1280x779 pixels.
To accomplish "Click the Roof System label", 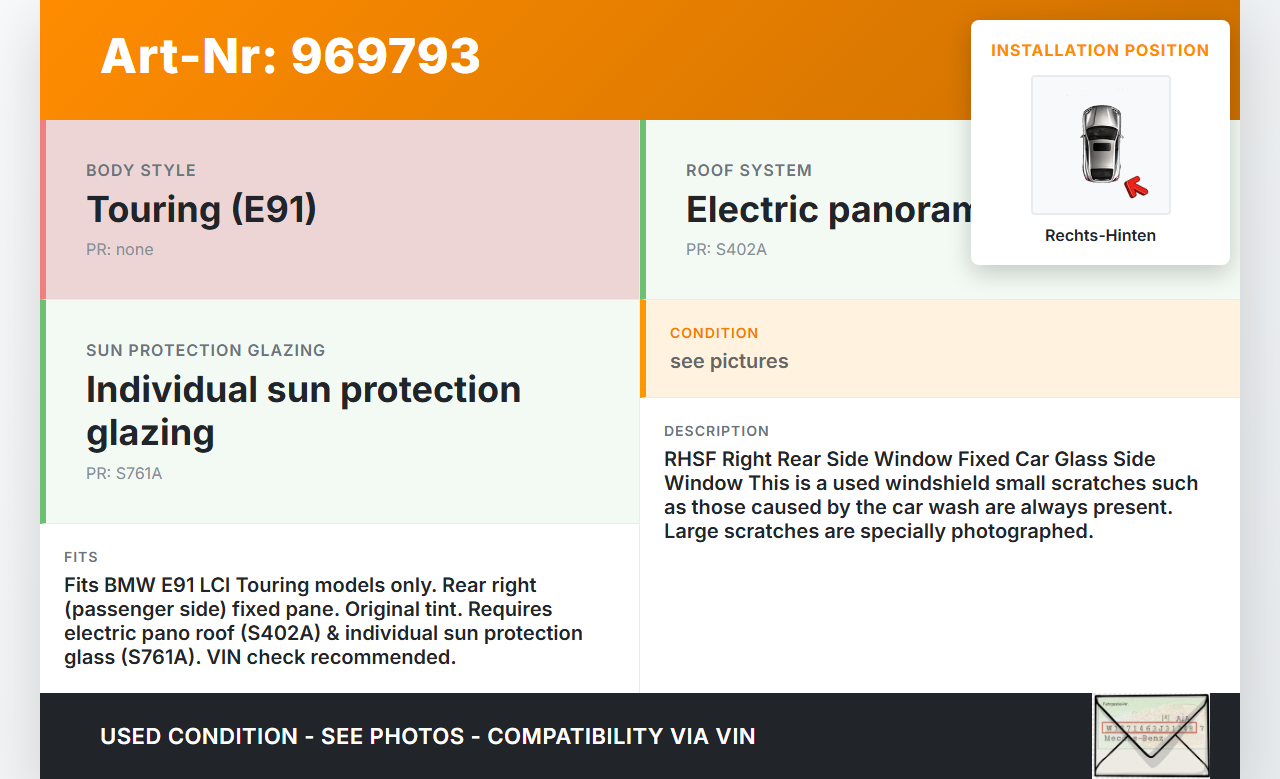I will pos(749,170).
